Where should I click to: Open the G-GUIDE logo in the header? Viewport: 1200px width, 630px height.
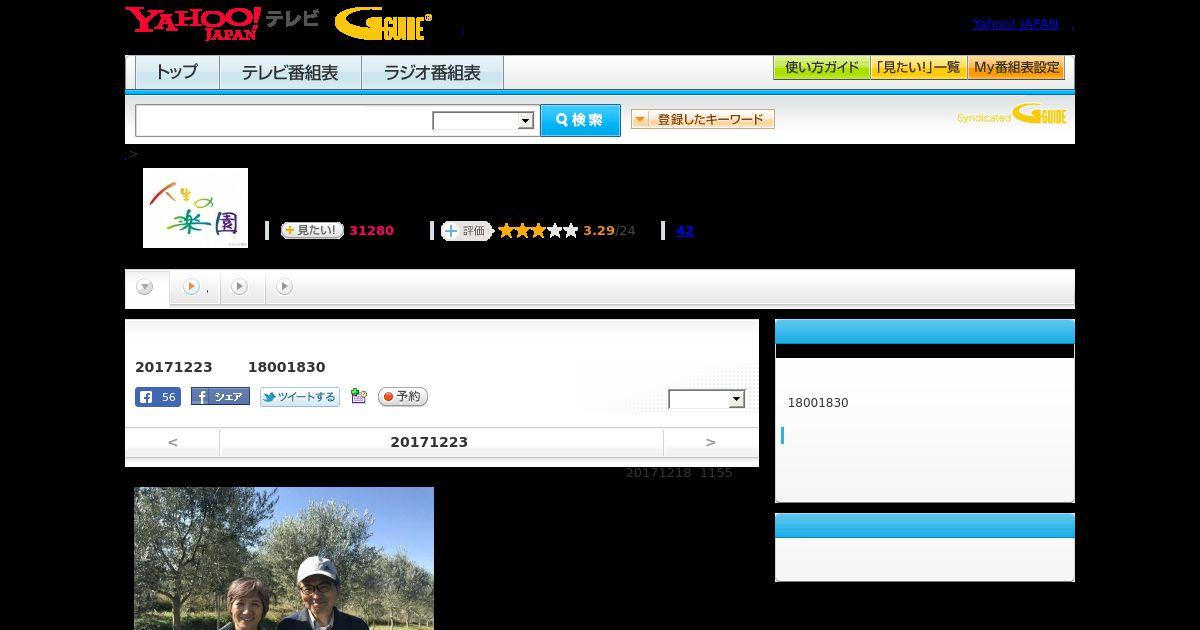click(x=383, y=24)
